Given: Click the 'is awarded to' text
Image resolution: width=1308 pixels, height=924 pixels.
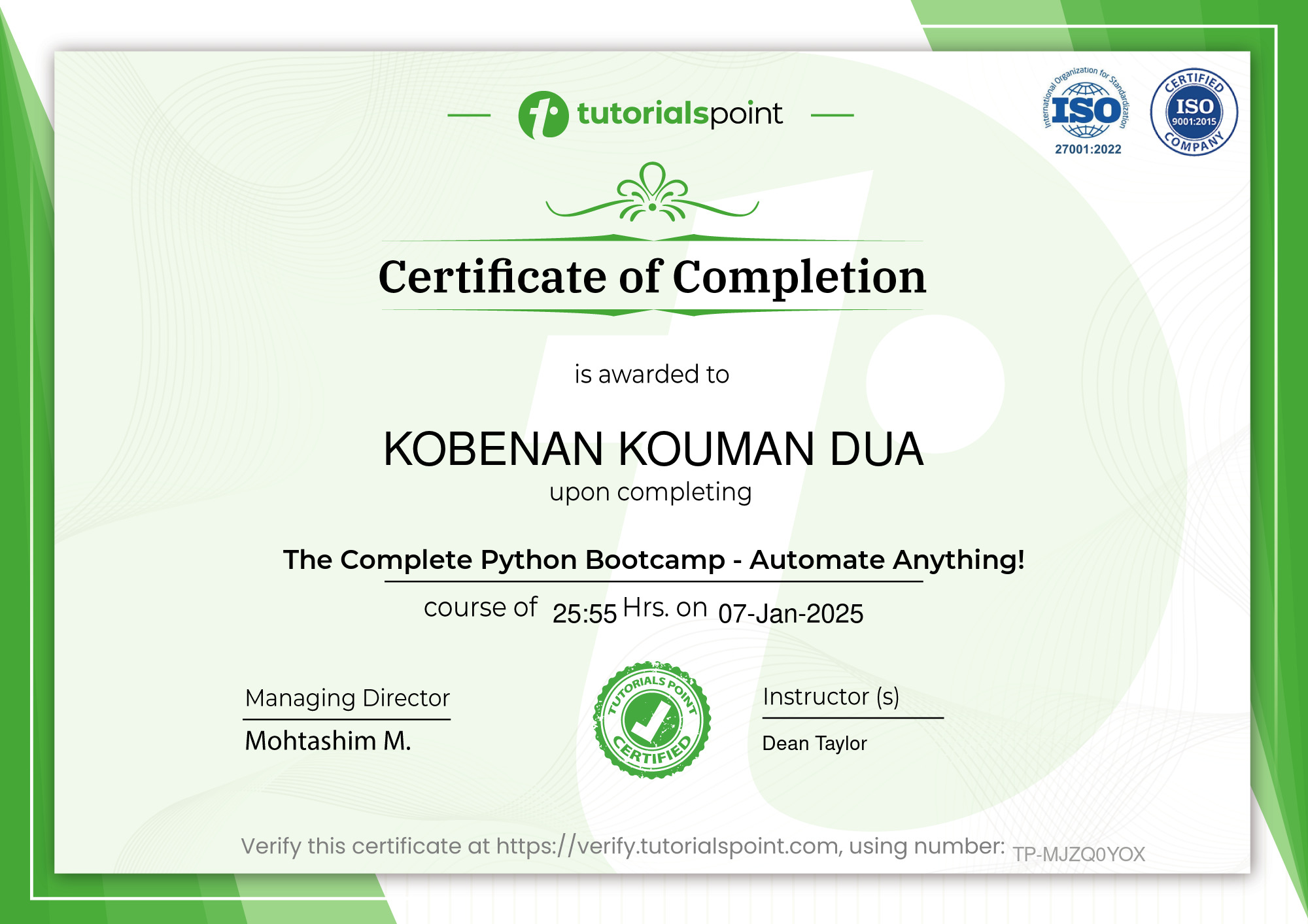Looking at the screenshot, I should [652, 375].
